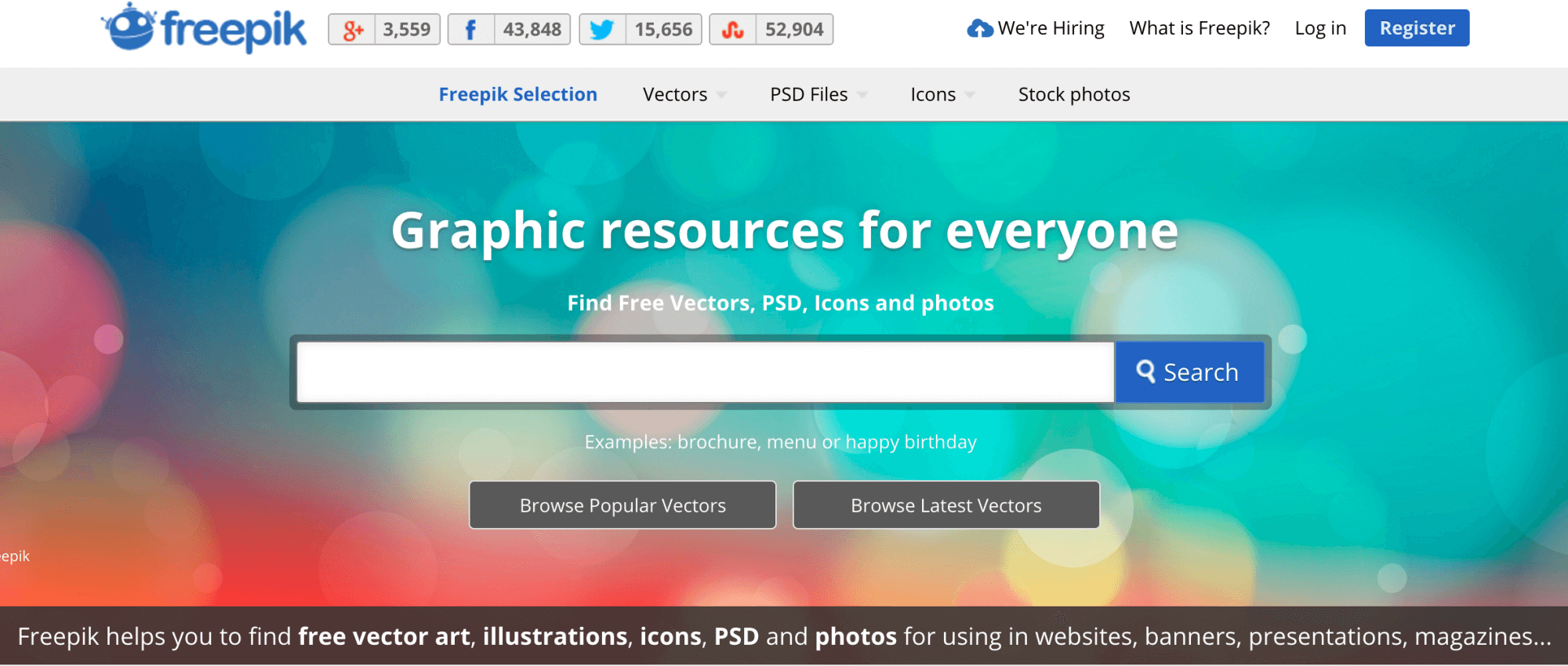Screen dimensions: 1568x666
Task: Expand the Vectors dropdown arrow
Action: [x=721, y=95]
